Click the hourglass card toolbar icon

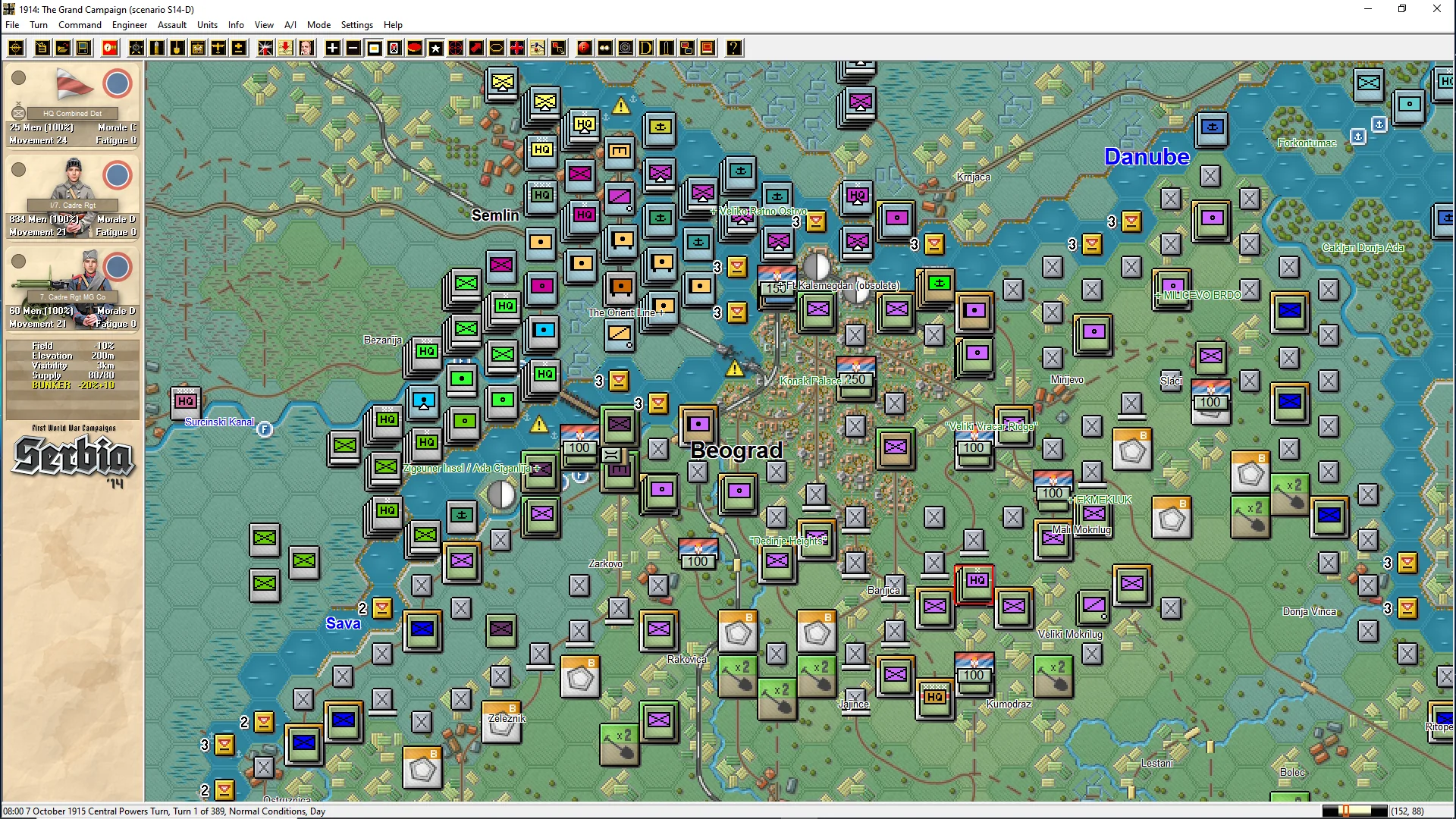[394, 49]
